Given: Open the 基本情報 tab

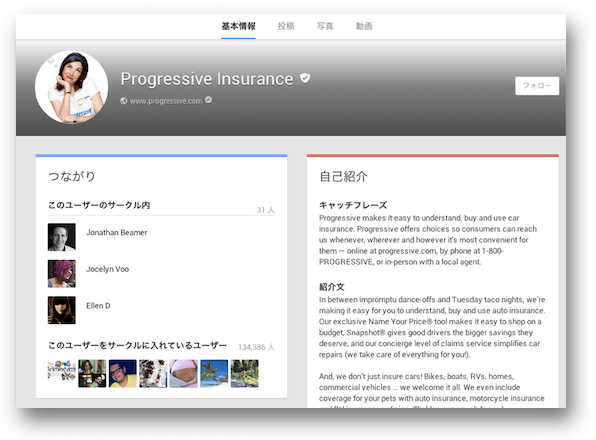Looking at the screenshot, I should [238, 26].
